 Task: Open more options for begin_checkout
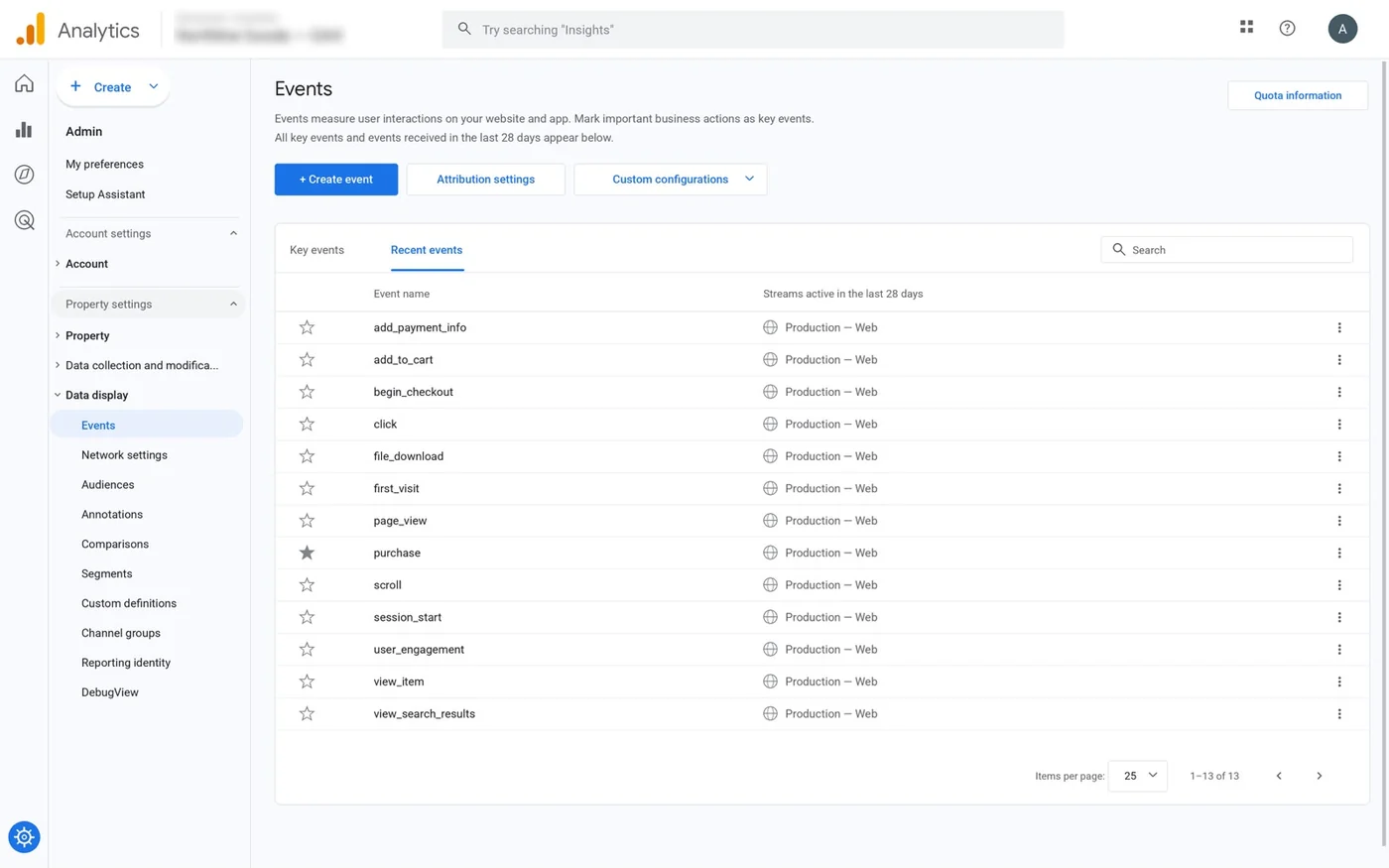click(1339, 392)
